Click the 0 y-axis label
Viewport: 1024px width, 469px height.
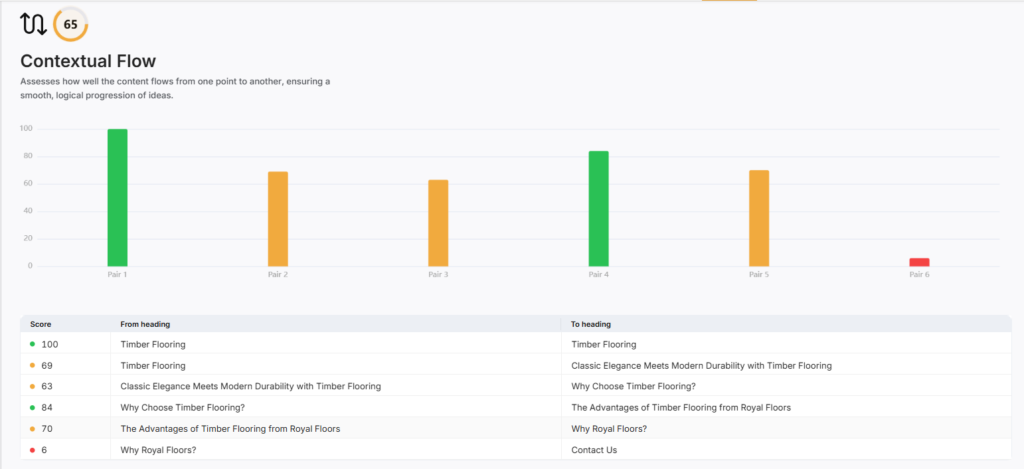coord(30,266)
